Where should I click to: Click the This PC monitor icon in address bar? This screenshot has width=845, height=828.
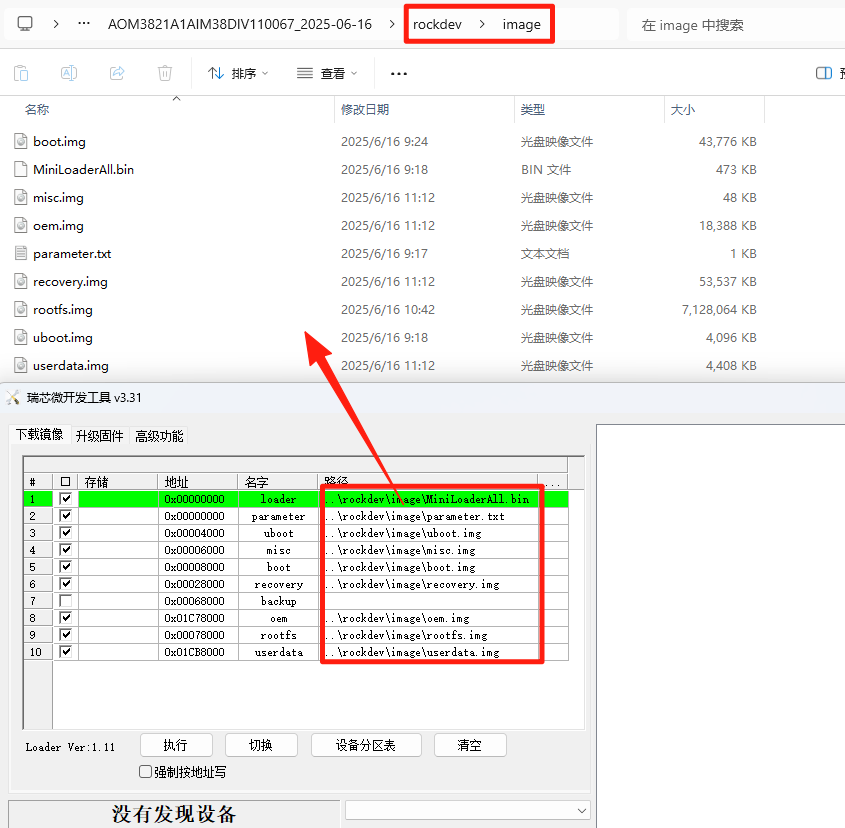pyautogui.click(x=26, y=24)
